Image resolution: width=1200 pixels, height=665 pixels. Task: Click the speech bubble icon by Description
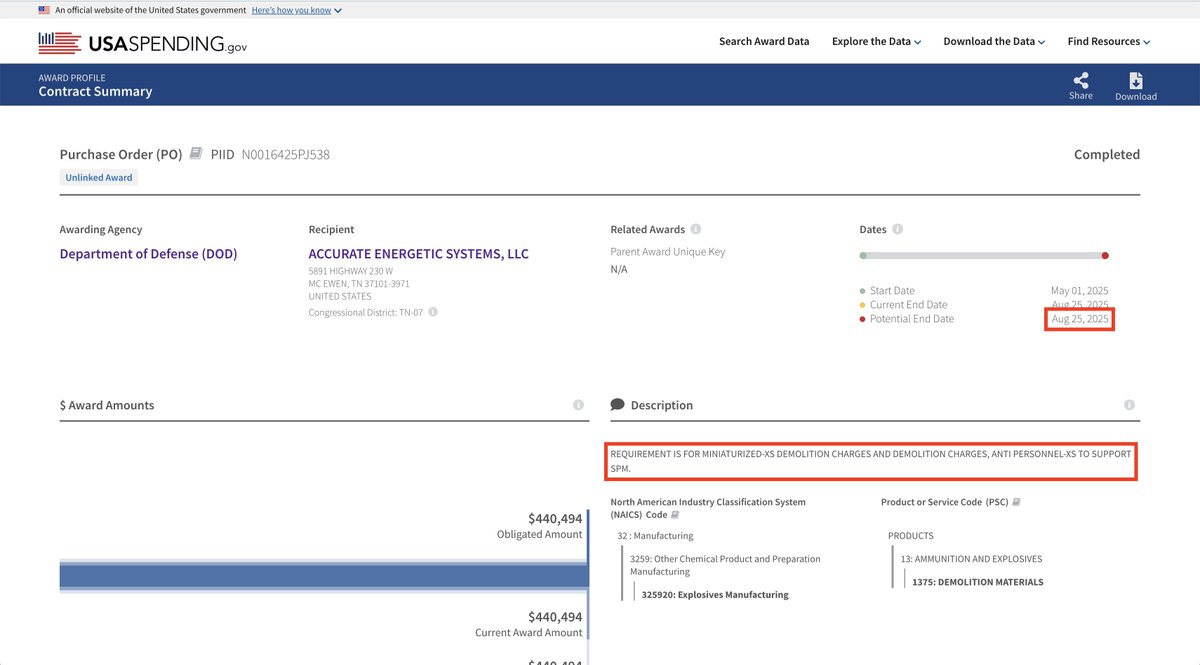[618, 405]
